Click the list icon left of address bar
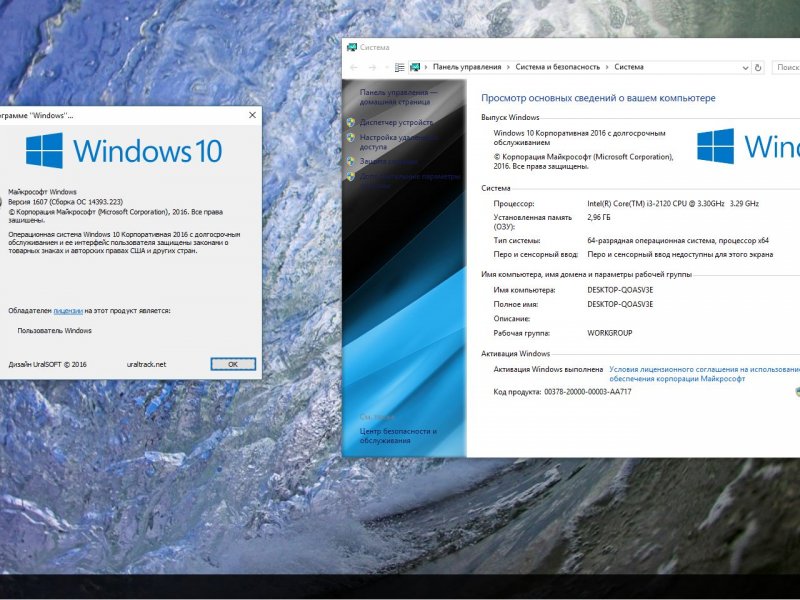The image size is (800, 600). [x=400, y=67]
